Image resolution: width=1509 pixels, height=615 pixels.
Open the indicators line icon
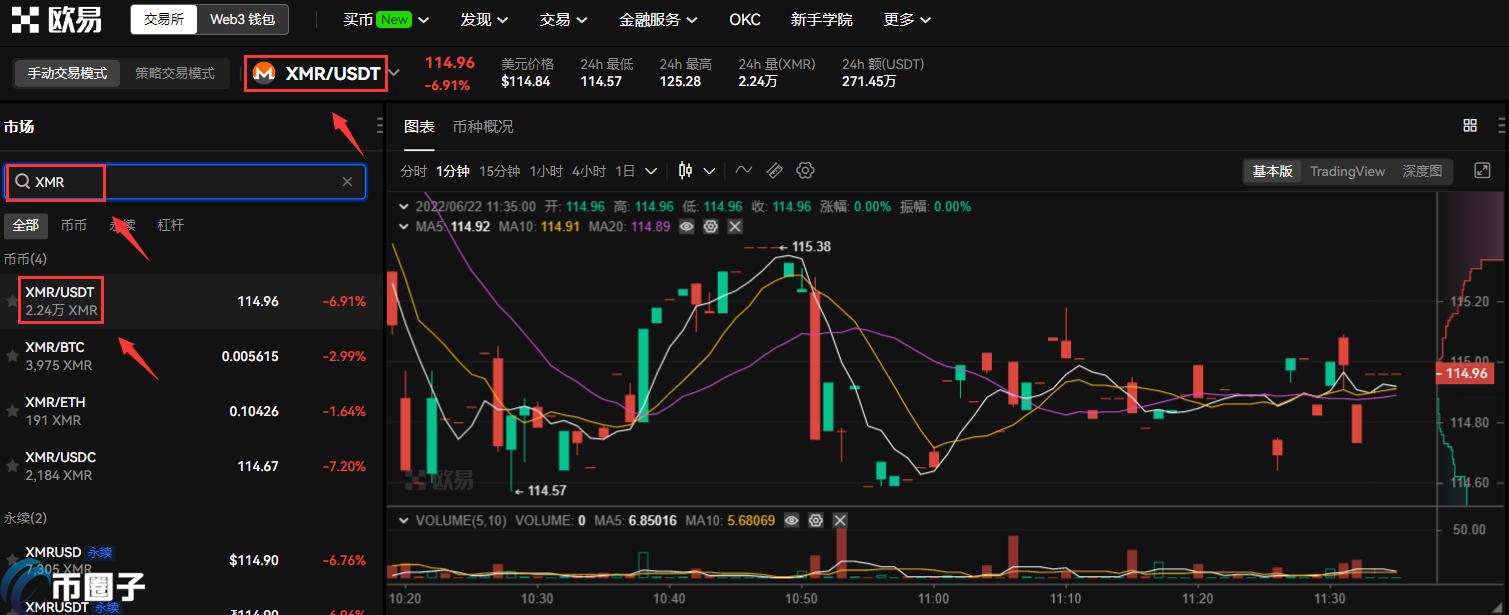743,171
